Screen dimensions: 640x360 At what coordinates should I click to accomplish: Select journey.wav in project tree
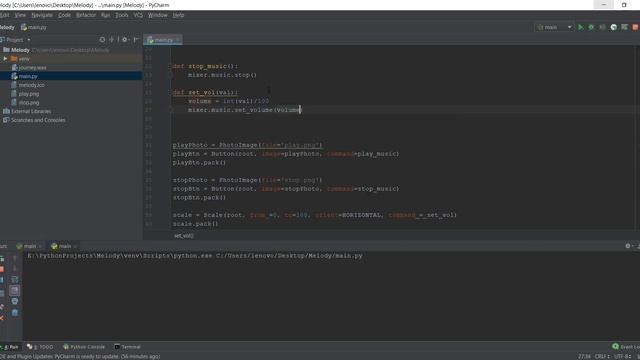click(33, 68)
